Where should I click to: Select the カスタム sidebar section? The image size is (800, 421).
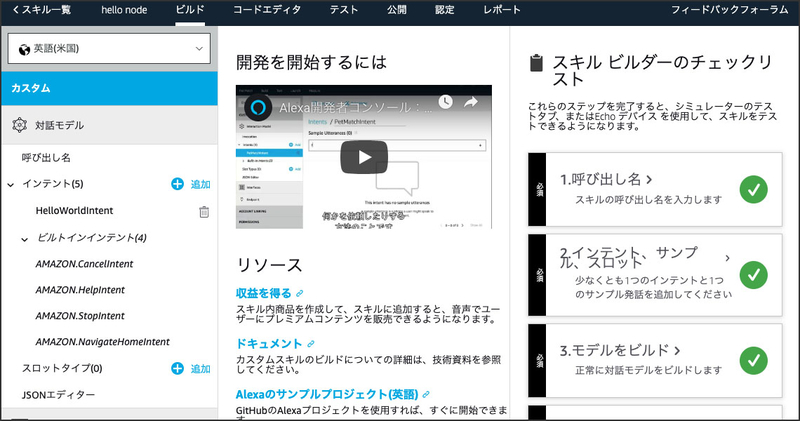point(109,88)
